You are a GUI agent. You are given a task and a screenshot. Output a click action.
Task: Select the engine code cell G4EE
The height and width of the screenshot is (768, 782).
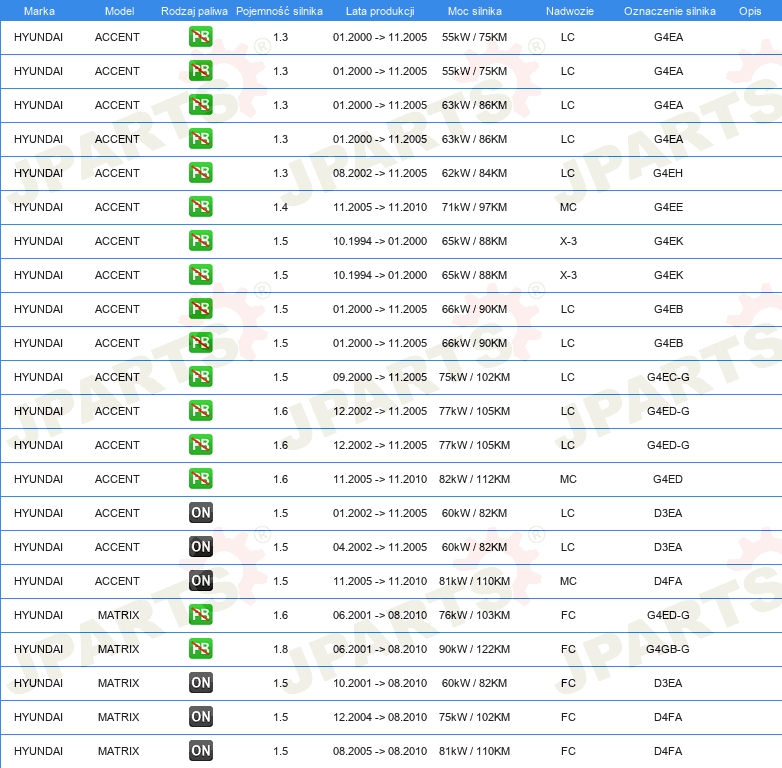pyautogui.click(x=668, y=207)
